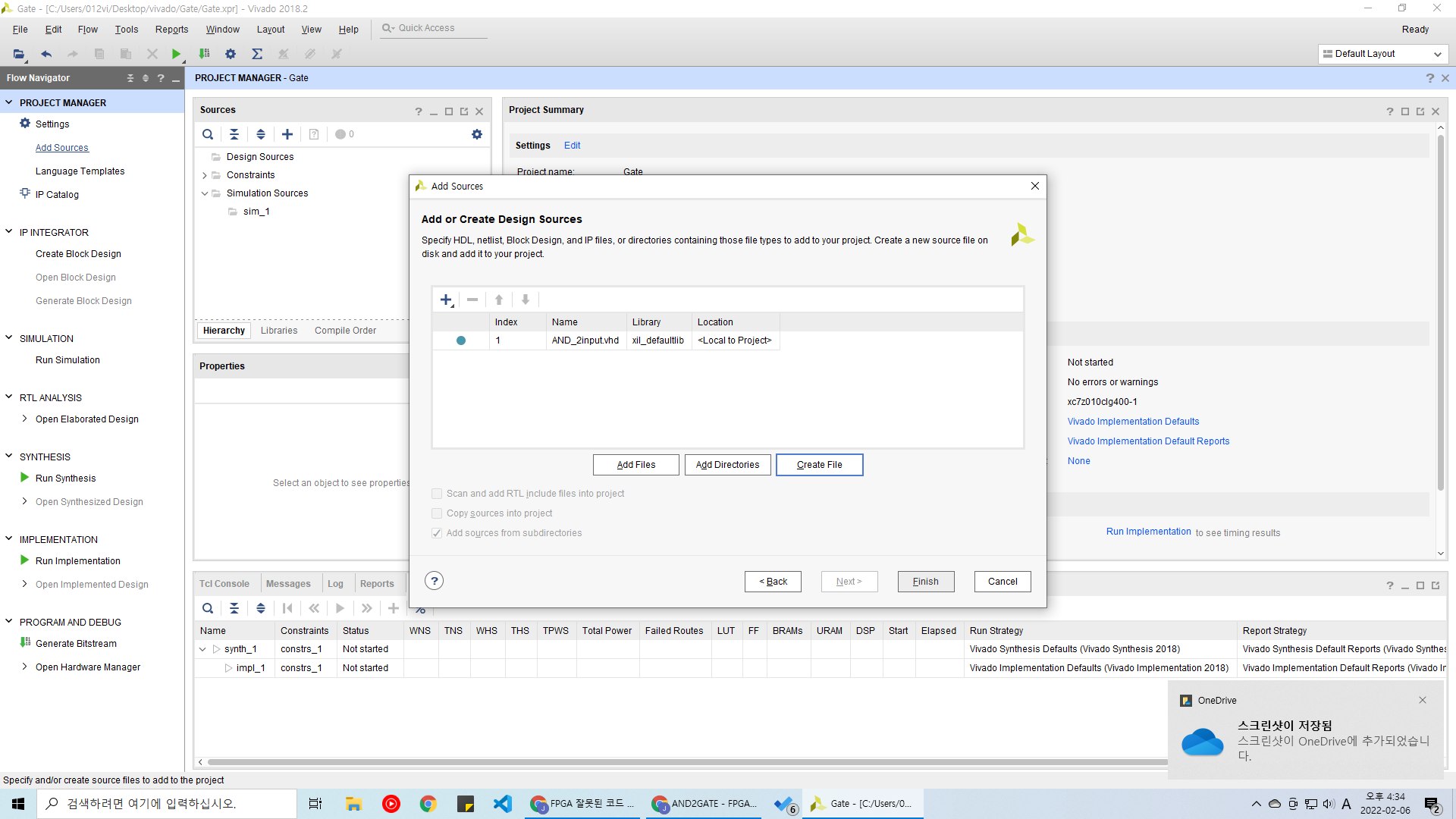The width and height of the screenshot is (1456, 819).
Task: Switch to the Compile Order tab
Action: 345,331
